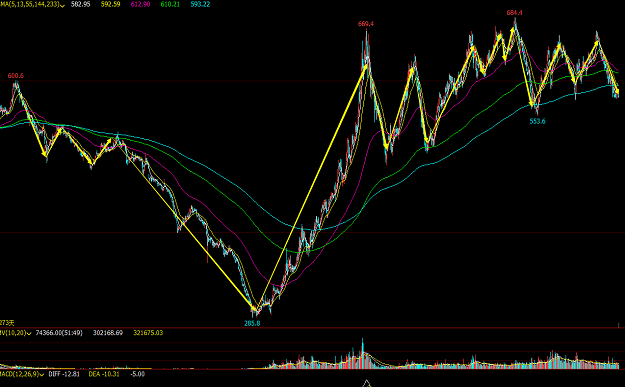Image resolution: width=625 pixels, height=387 pixels.
Task: Open the MA(5,13,55,144,233) indicator dropdown chevron
Action: click(x=63, y=6)
